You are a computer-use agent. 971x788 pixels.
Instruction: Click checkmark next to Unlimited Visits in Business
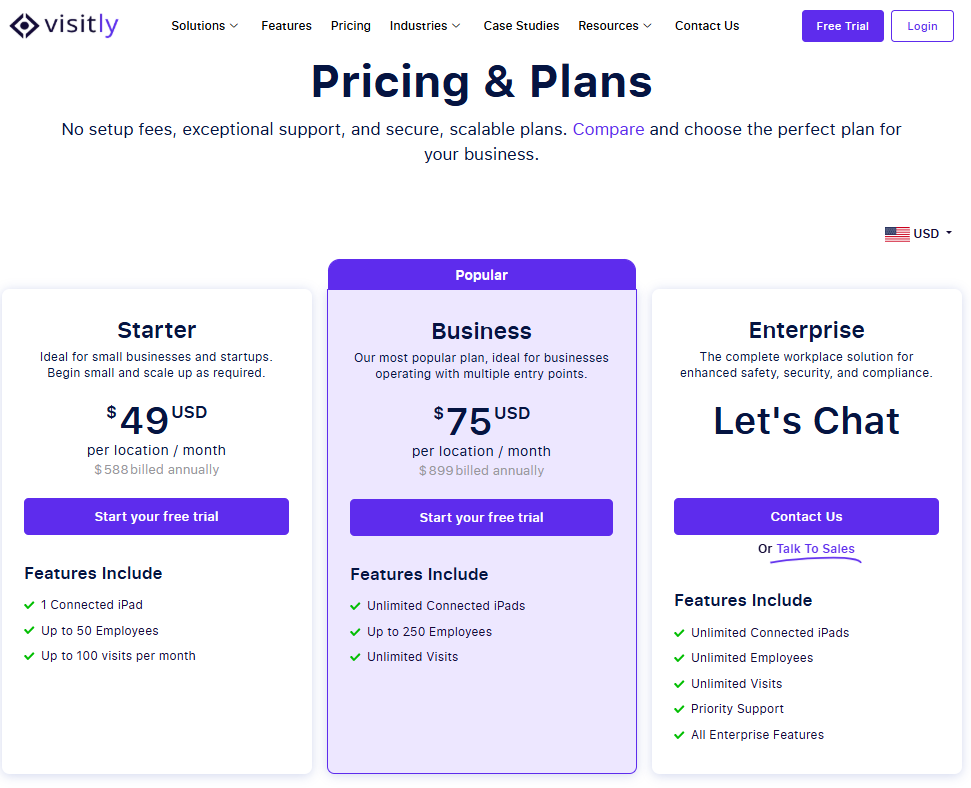(x=355, y=657)
